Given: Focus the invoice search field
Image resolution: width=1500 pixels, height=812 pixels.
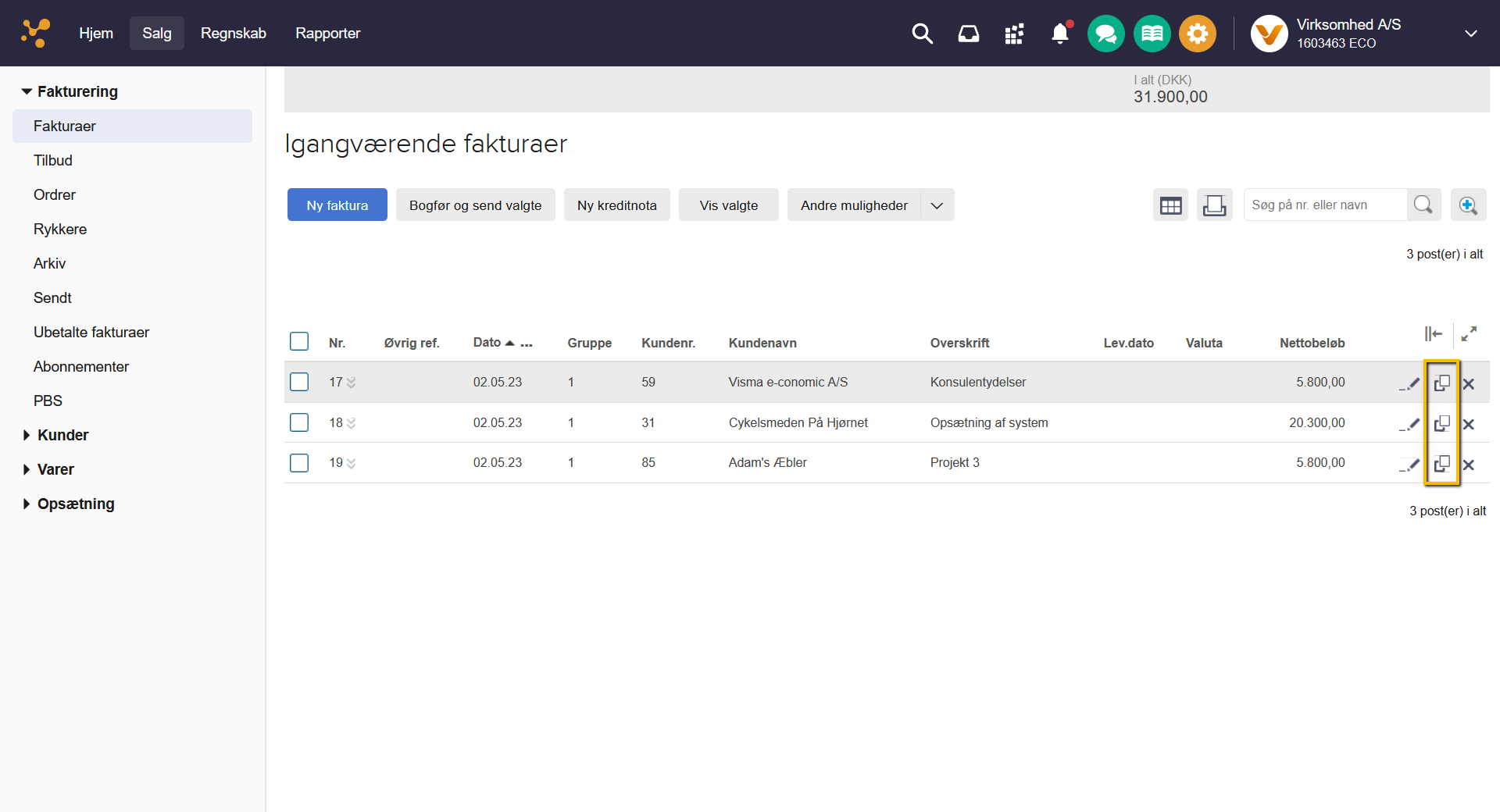Looking at the screenshot, I should click(1324, 205).
